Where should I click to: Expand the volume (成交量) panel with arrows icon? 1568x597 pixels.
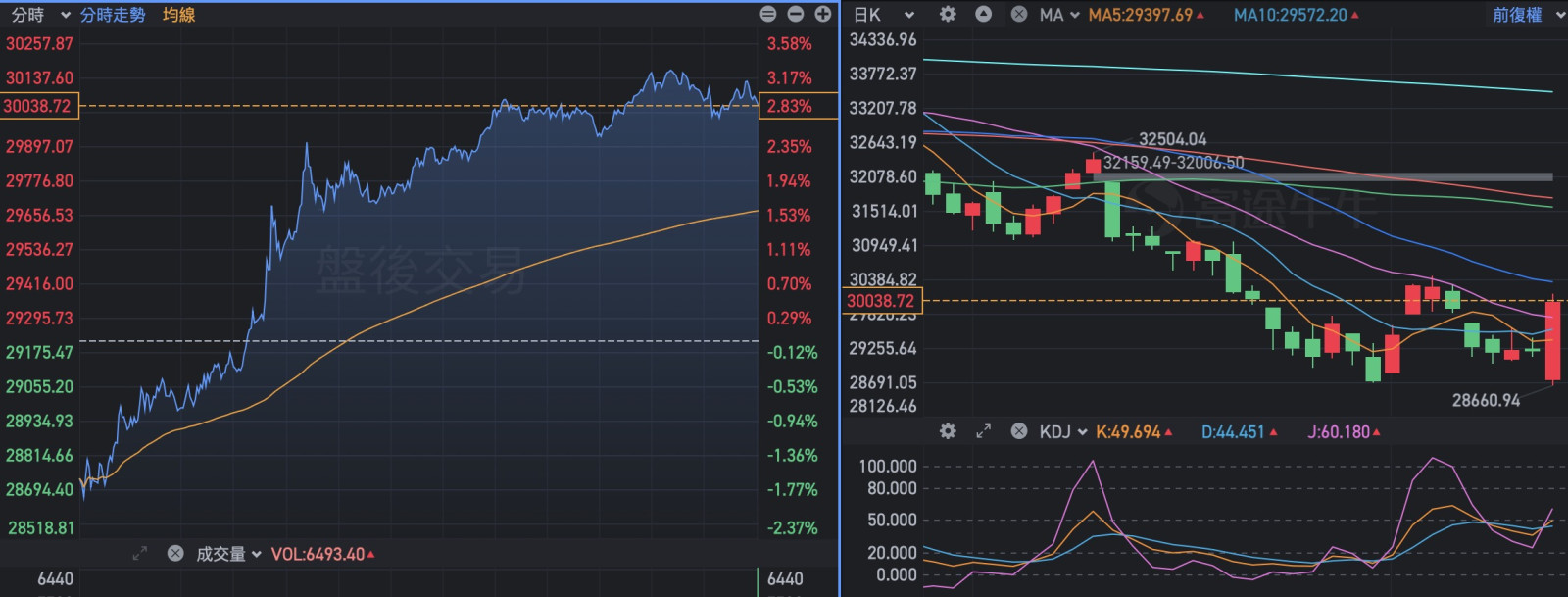point(140,554)
